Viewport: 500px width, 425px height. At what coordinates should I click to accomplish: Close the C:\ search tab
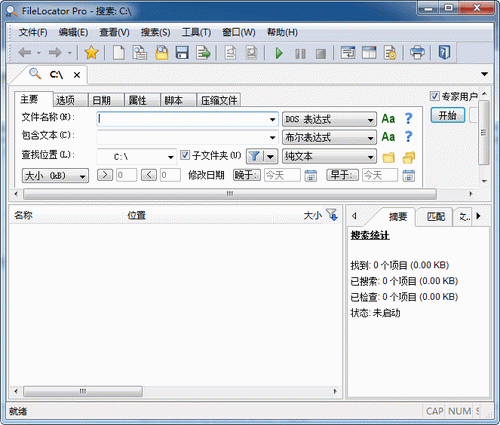77,75
